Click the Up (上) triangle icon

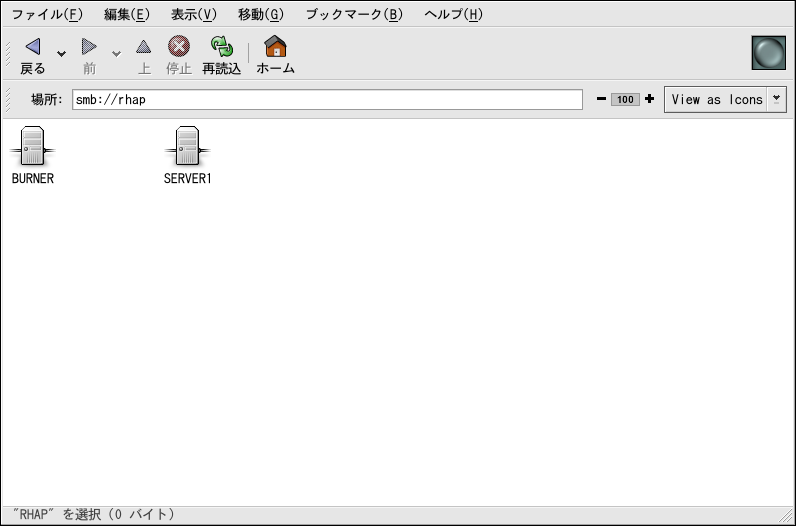point(144,47)
